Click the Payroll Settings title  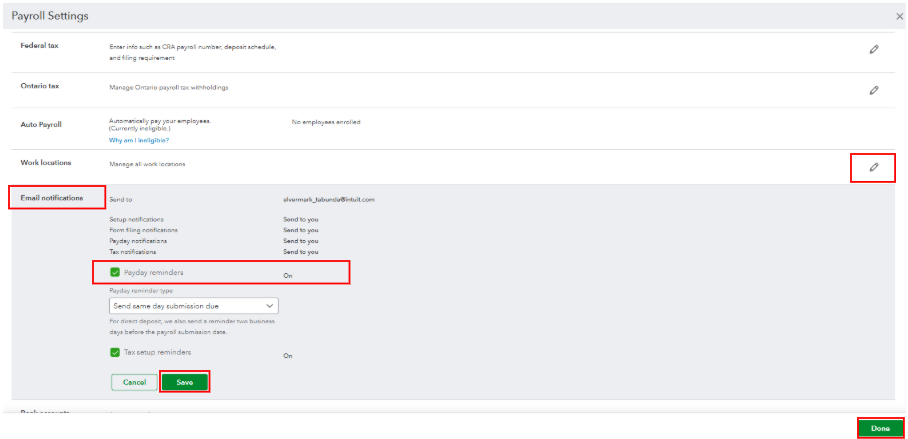(x=50, y=16)
